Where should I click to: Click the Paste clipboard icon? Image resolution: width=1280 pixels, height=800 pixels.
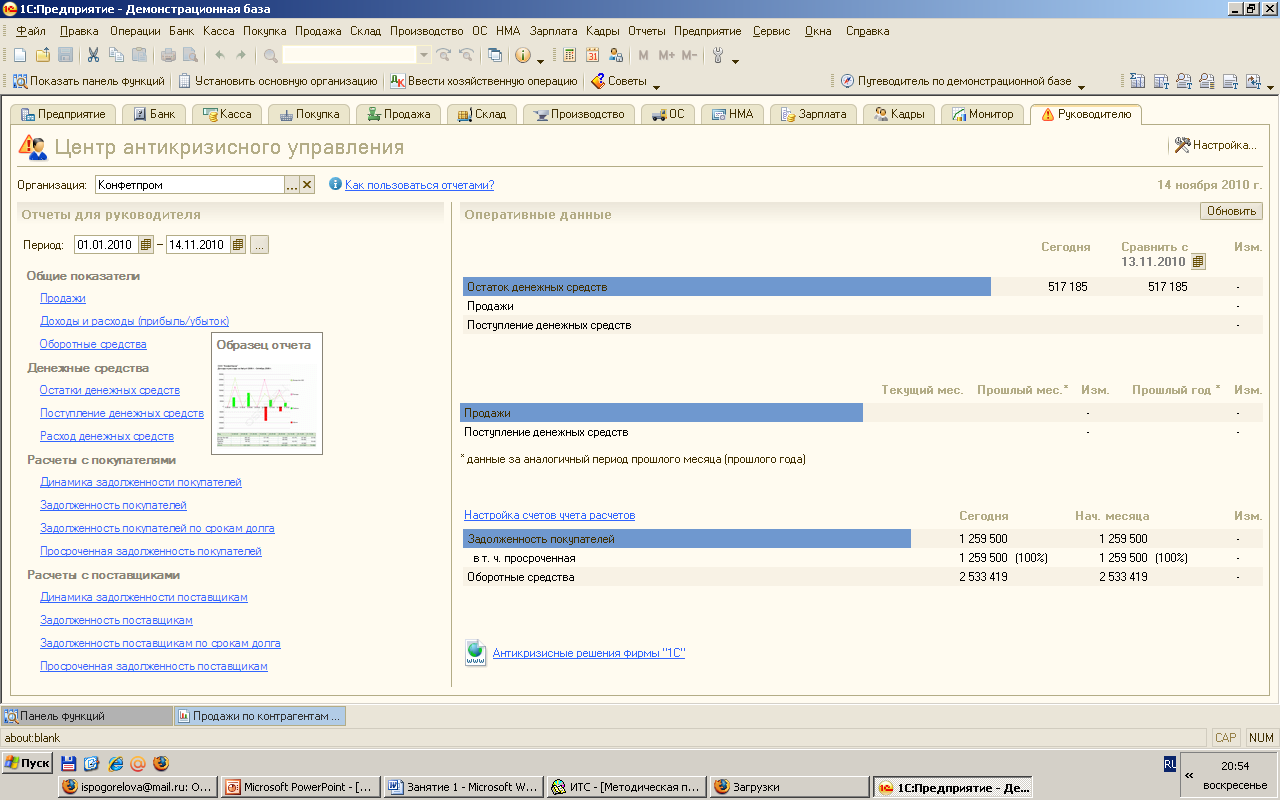tap(139, 55)
